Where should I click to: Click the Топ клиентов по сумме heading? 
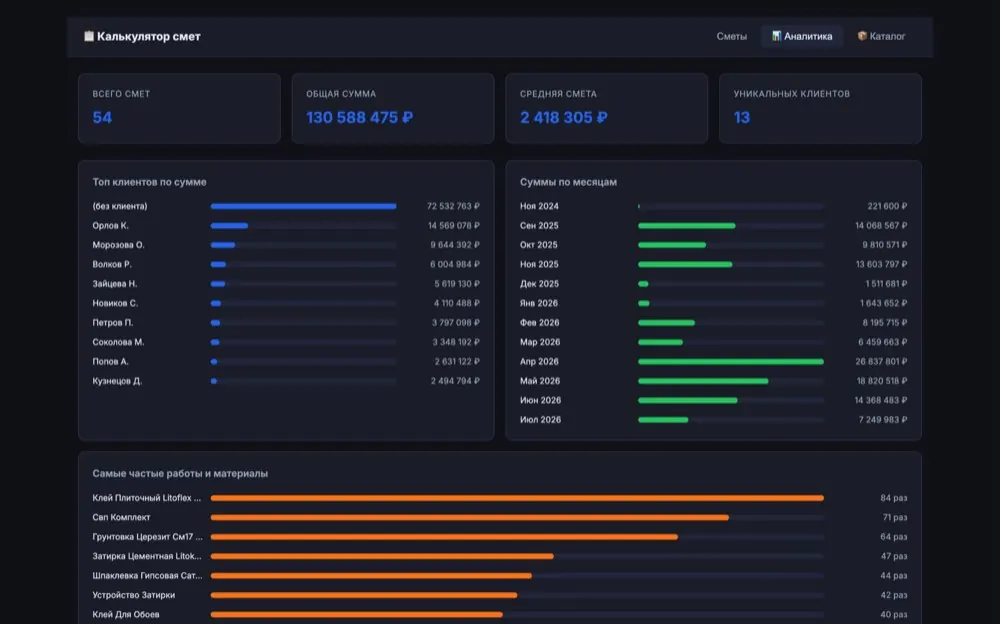pyautogui.click(x=149, y=182)
